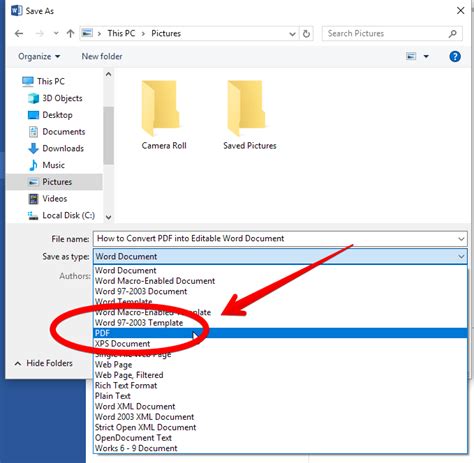Click the Back navigation arrow
The image size is (474, 463).
pos(19,33)
